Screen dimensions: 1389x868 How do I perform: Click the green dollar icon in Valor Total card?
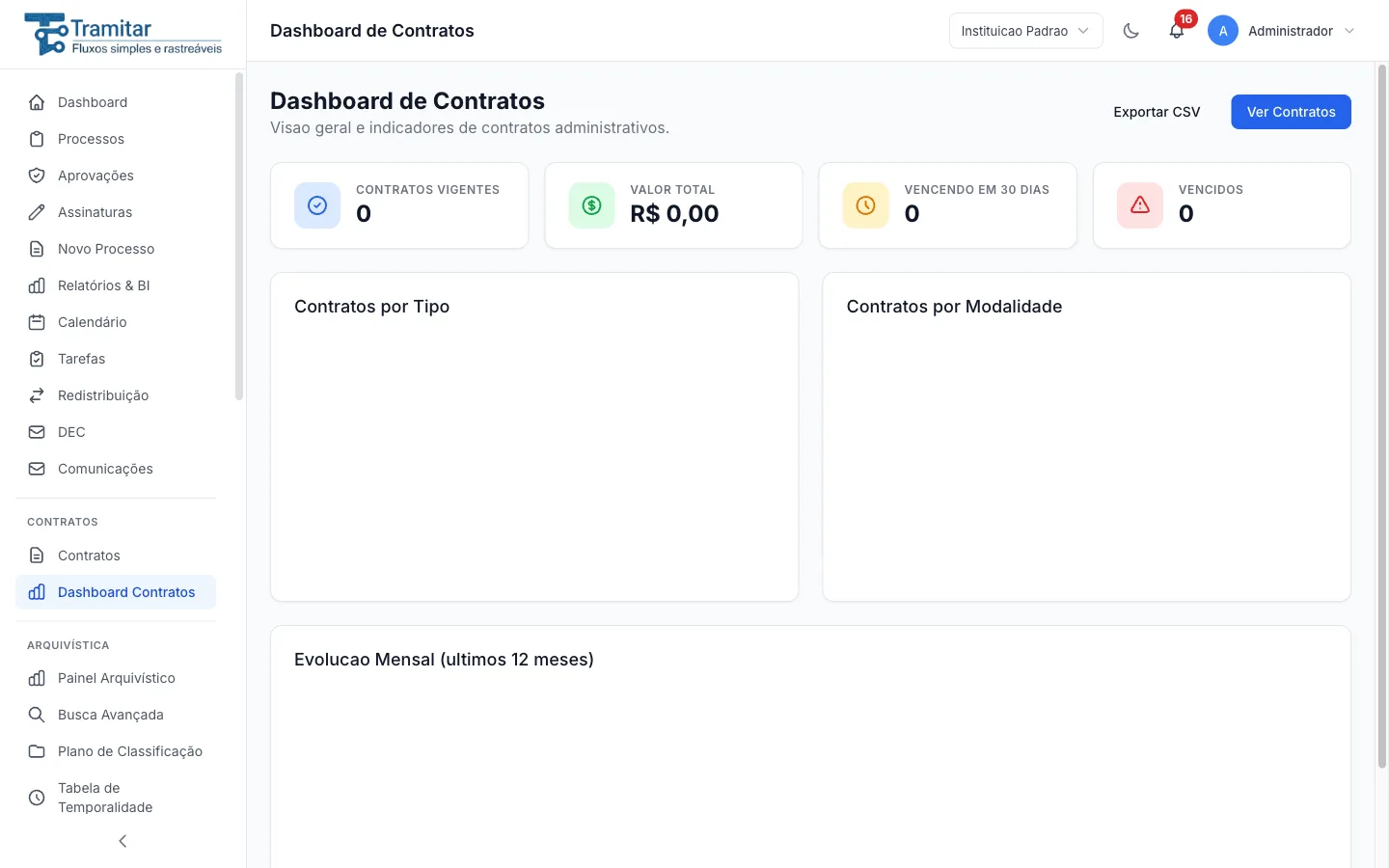[x=591, y=205]
